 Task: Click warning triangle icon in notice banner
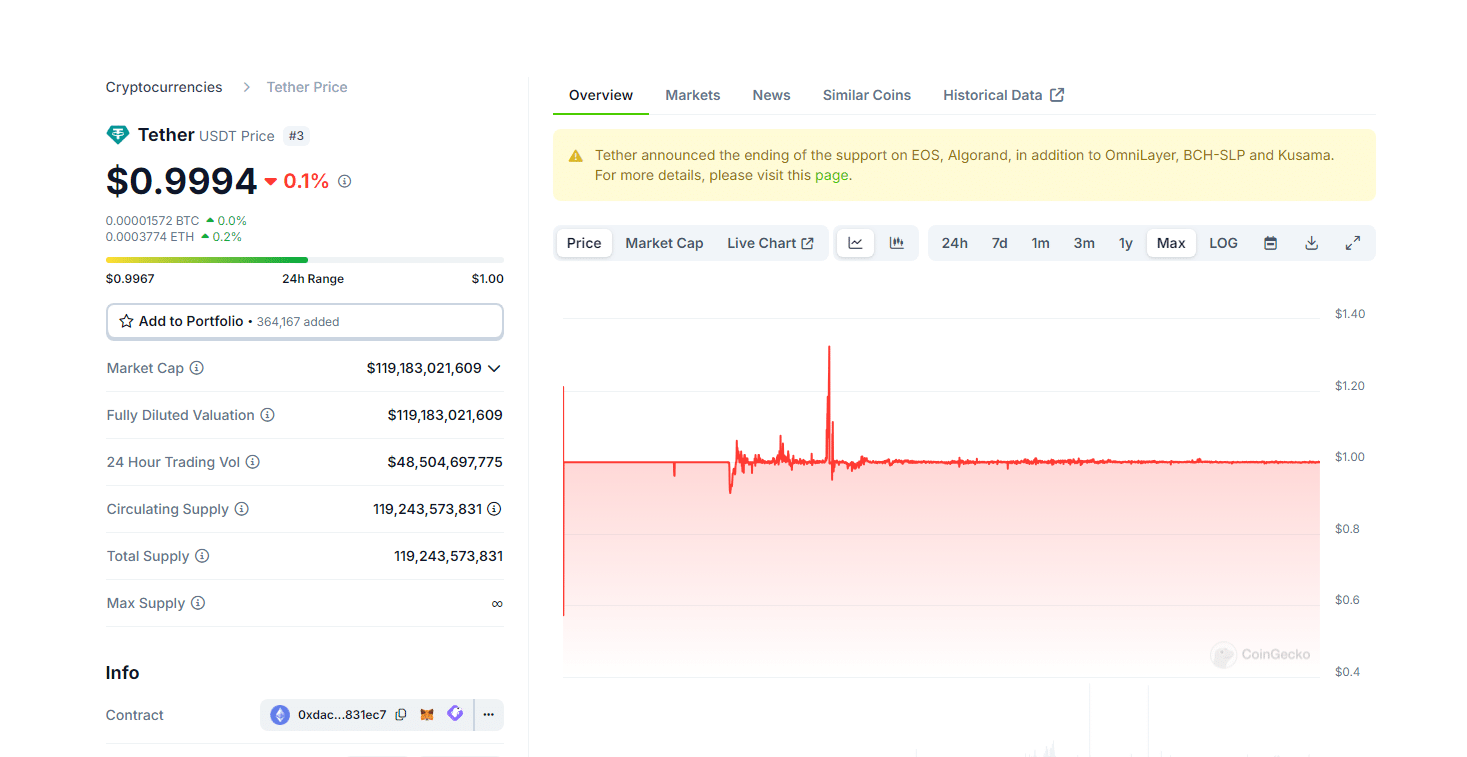(576, 156)
